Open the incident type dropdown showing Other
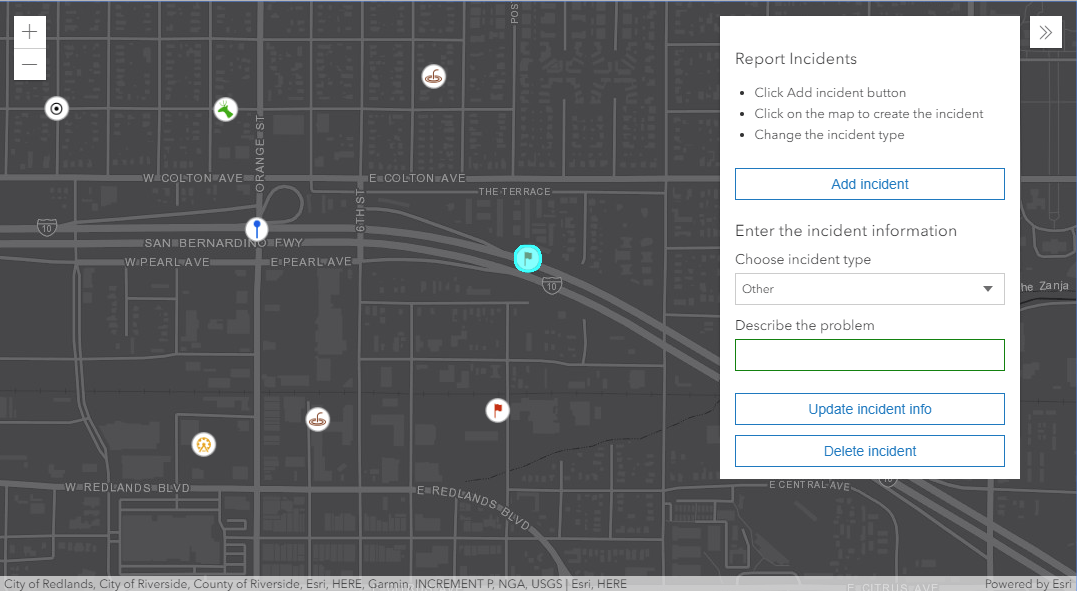 (870, 289)
